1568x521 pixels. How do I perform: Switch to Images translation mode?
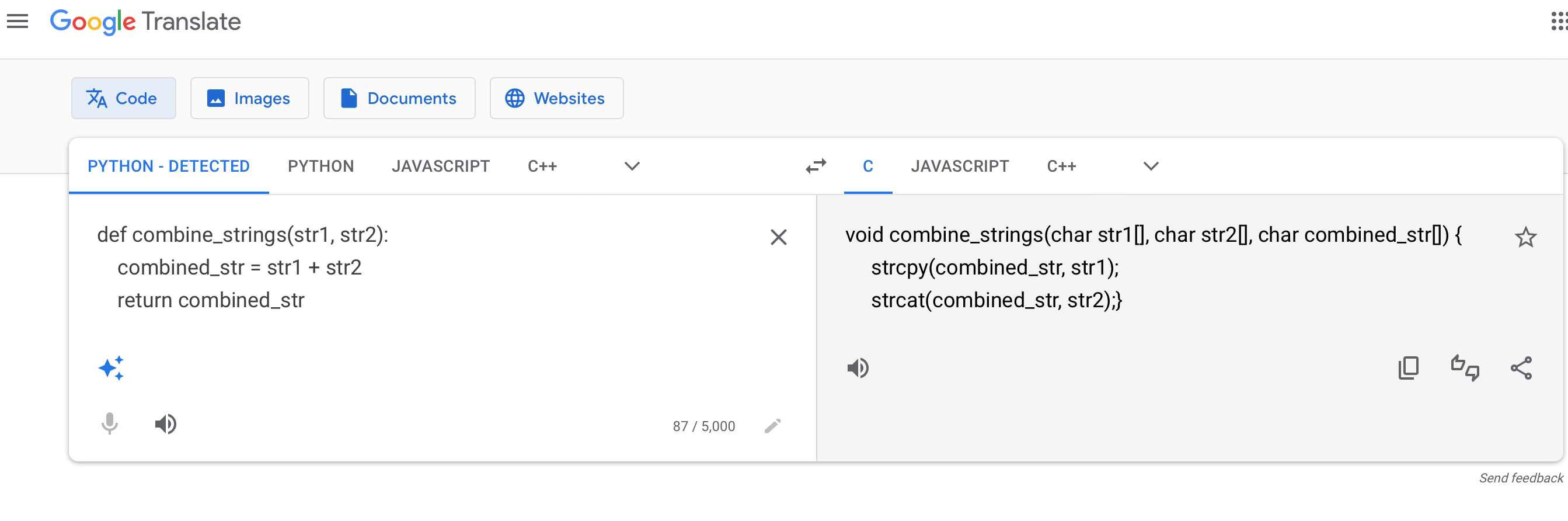click(250, 98)
